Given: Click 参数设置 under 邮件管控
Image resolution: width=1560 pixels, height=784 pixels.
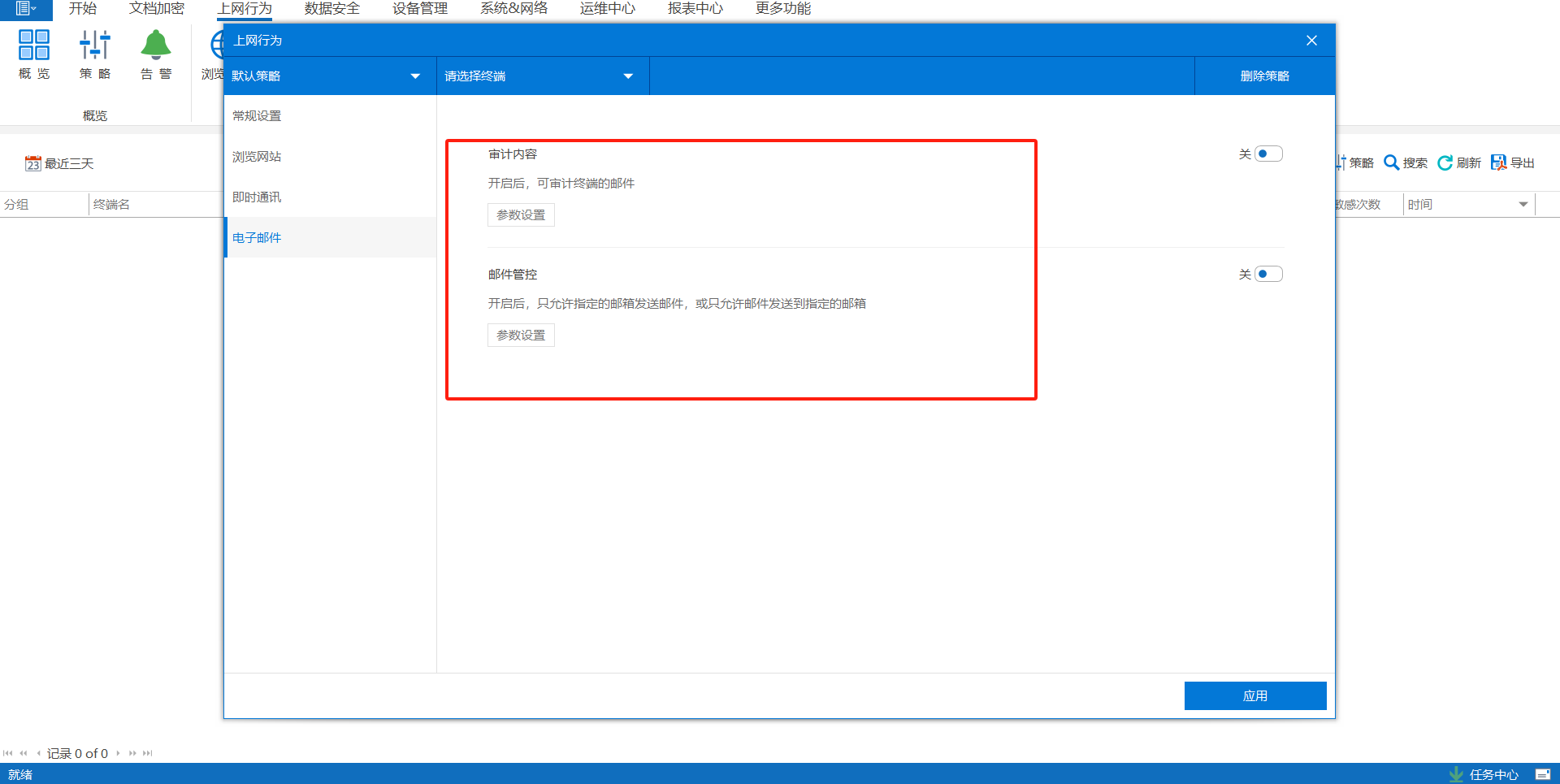Looking at the screenshot, I should (521, 335).
